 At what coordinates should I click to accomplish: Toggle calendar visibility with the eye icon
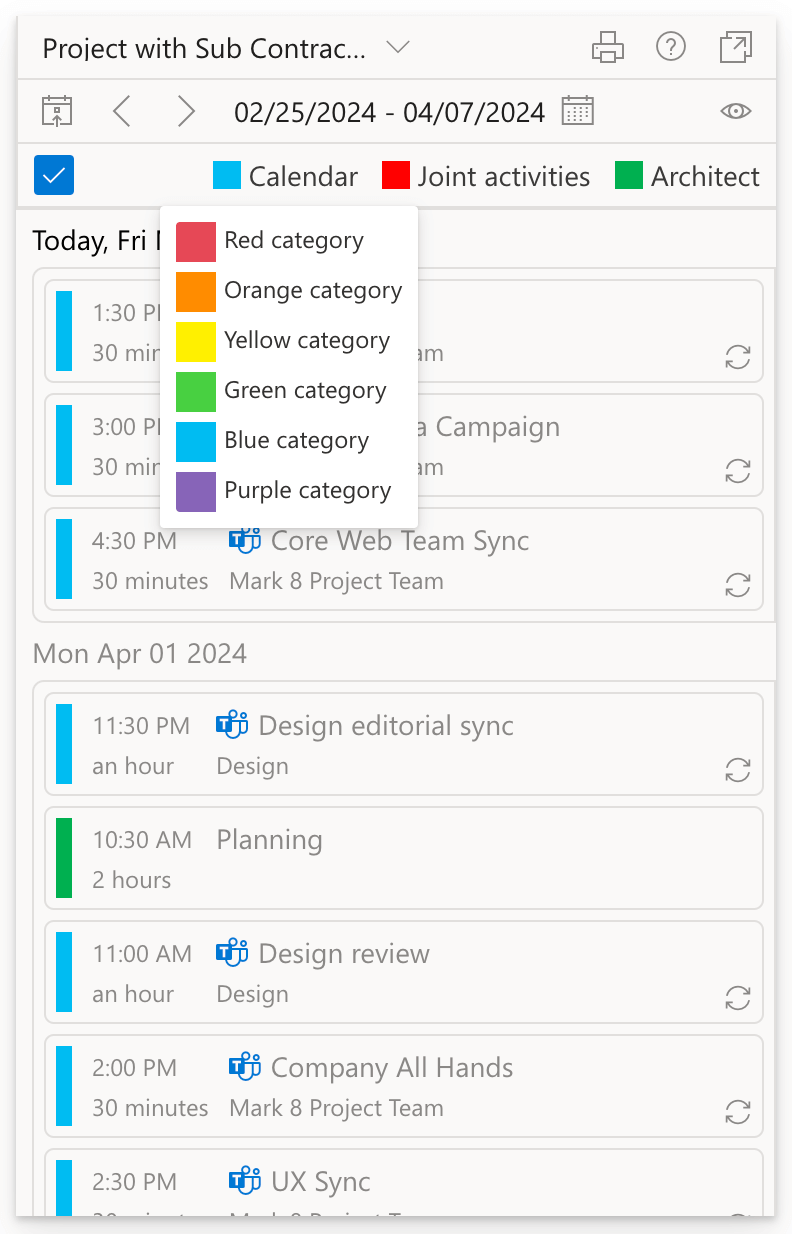tap(735, 112)
